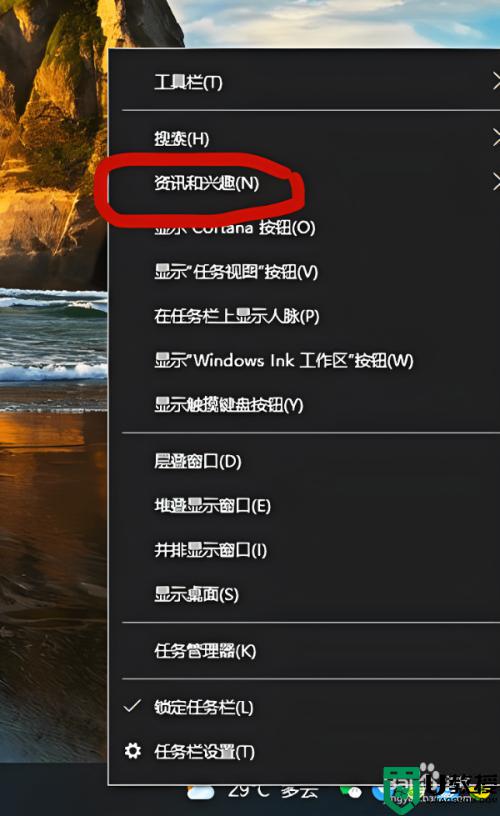Image resolution: width=500 pixels, height=816 pixels.
Task: Expand the 工具栏(T) submenu arrow
Action: 496,82
